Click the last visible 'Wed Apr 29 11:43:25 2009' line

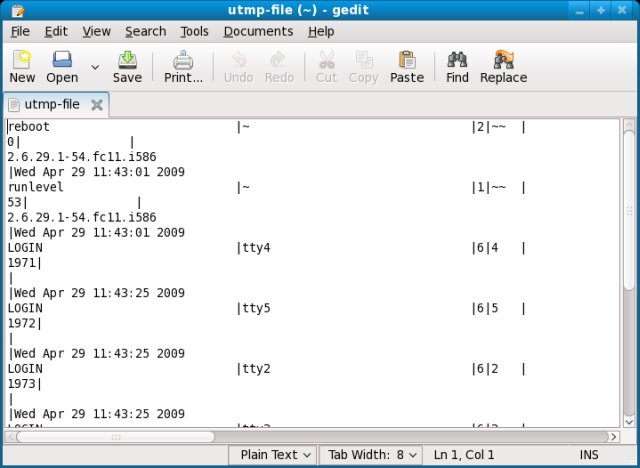point(99,414)
